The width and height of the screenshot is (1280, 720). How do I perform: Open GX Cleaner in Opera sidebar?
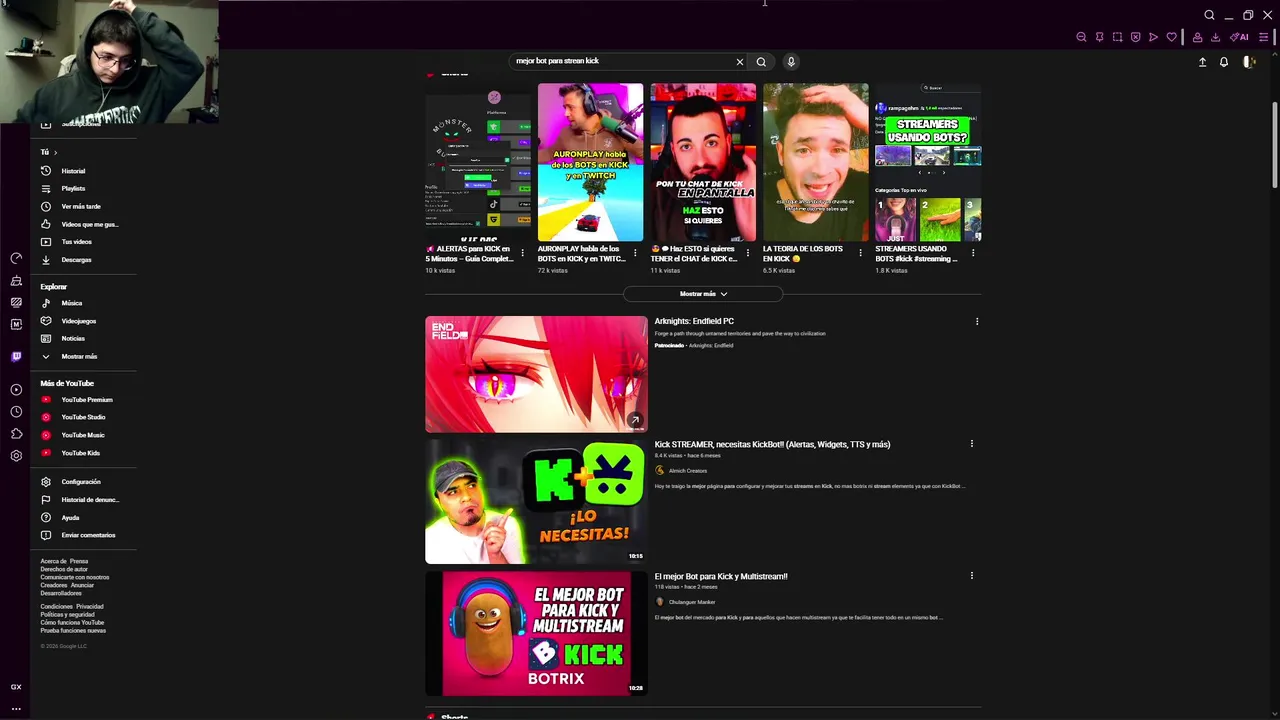(x=16, y=280)
